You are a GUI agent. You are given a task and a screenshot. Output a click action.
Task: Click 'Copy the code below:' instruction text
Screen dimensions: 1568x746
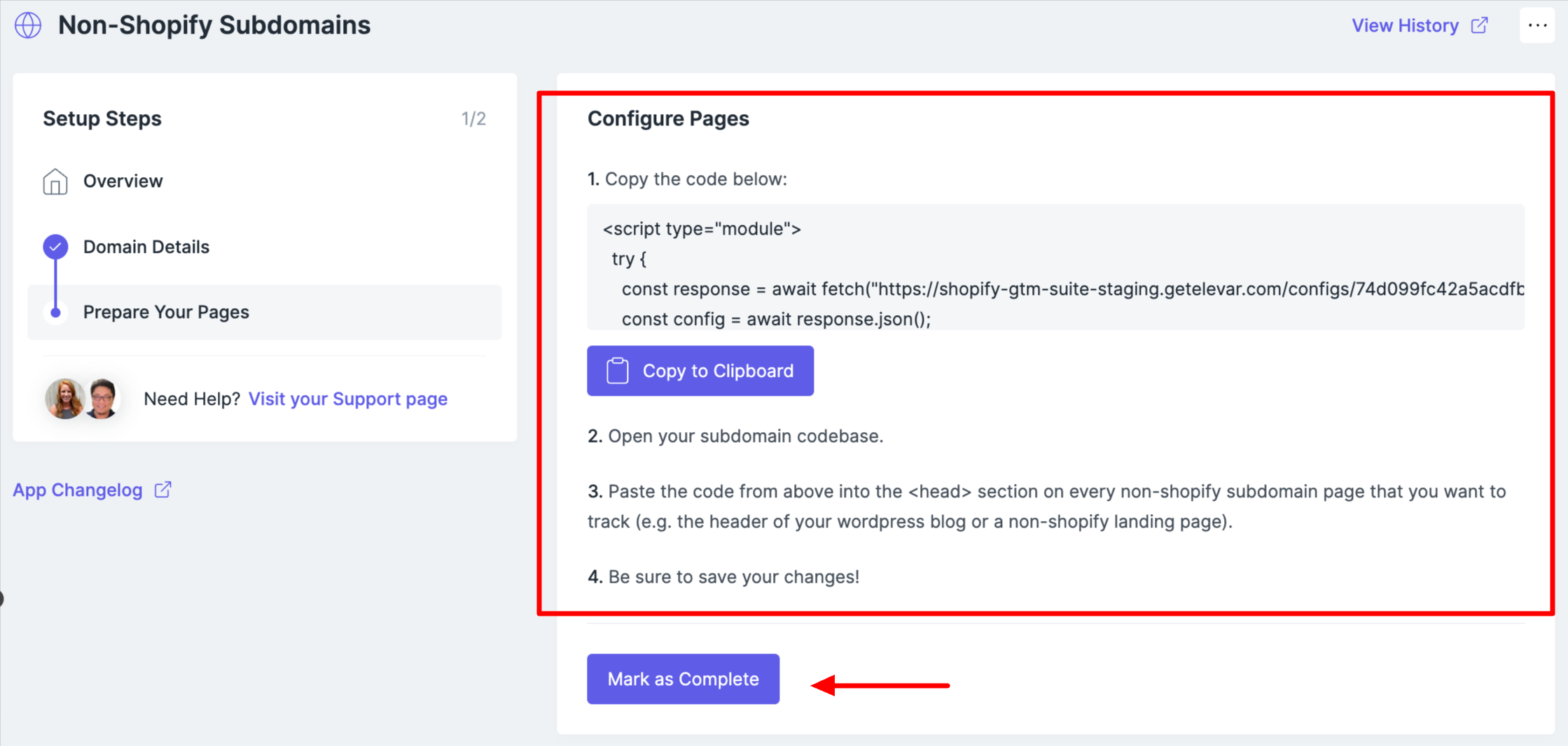coord(696,179)
